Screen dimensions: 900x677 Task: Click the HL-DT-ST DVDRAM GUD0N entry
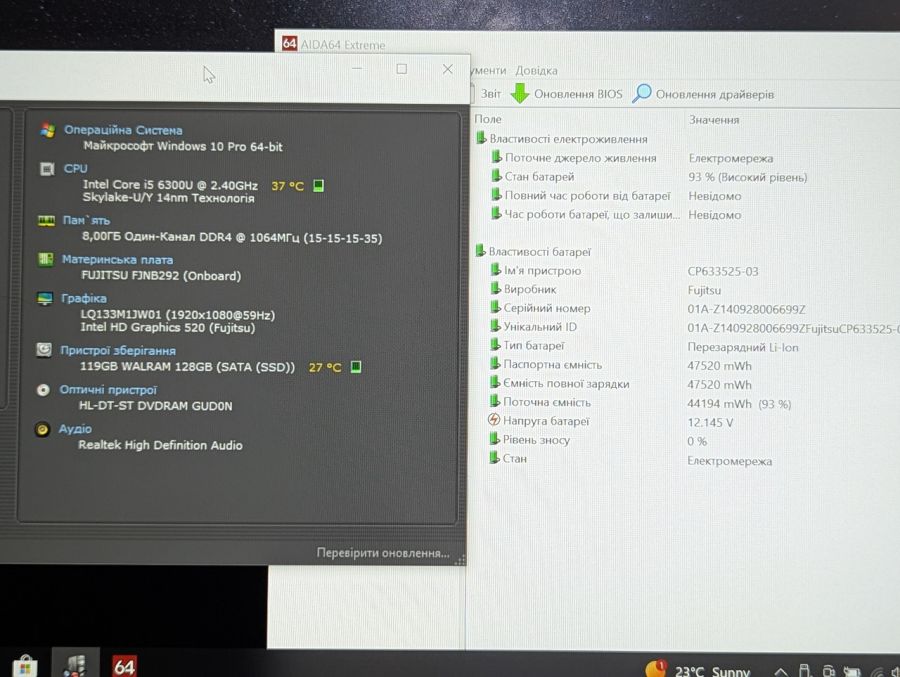coord(156,406)
